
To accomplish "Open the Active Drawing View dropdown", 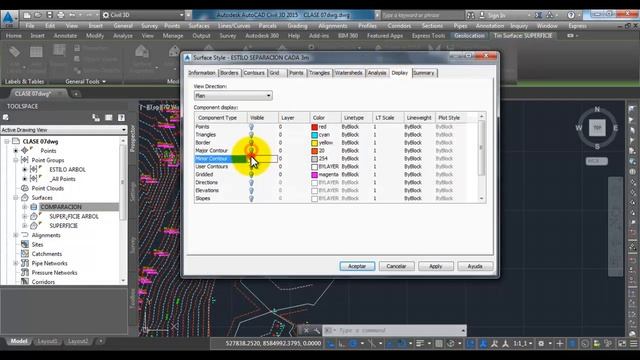I will (x=64, y=130).
